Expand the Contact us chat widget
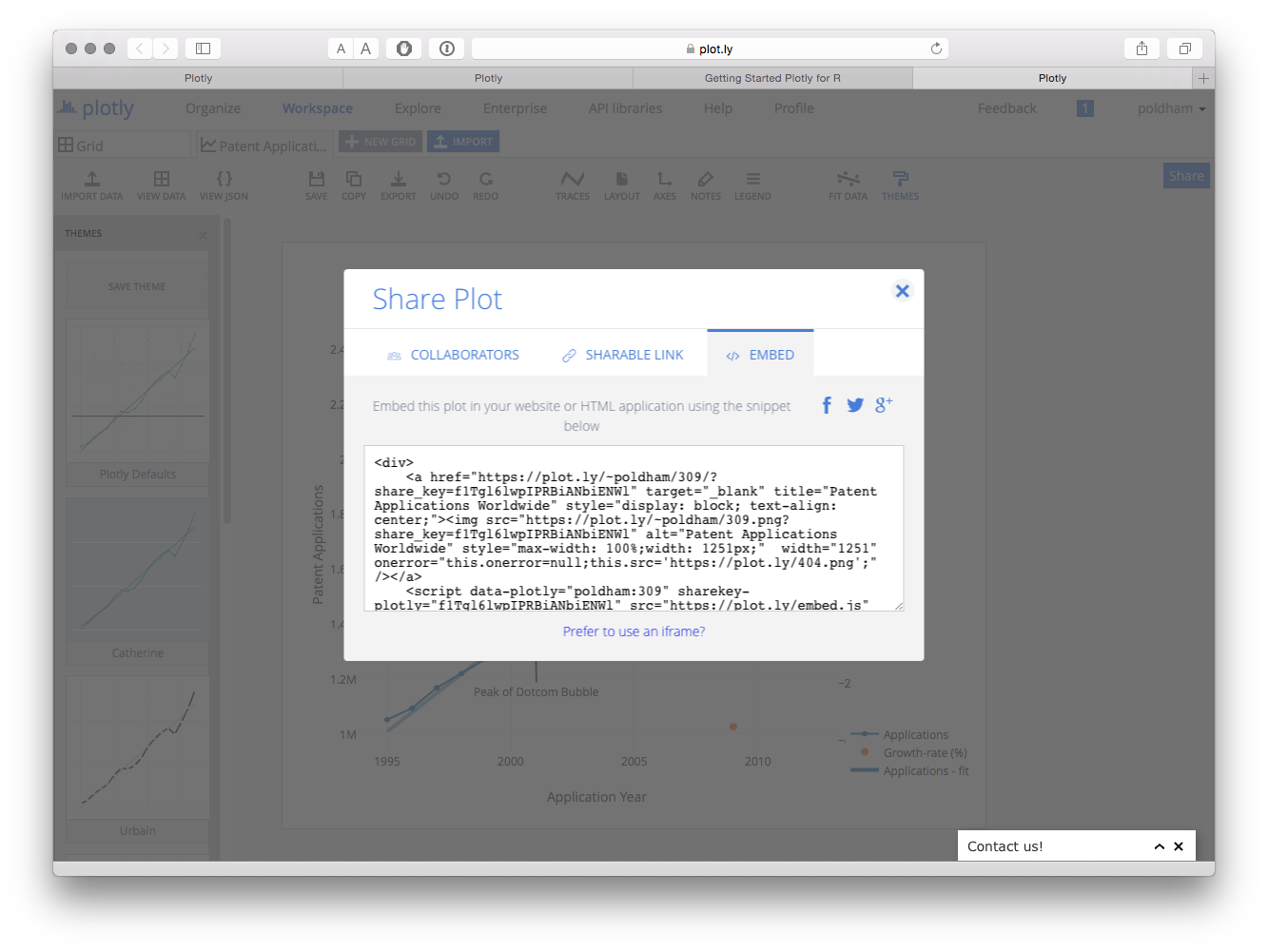Image resolution: width=1268 pixels, height=952 pixels. pos(1160,846)
